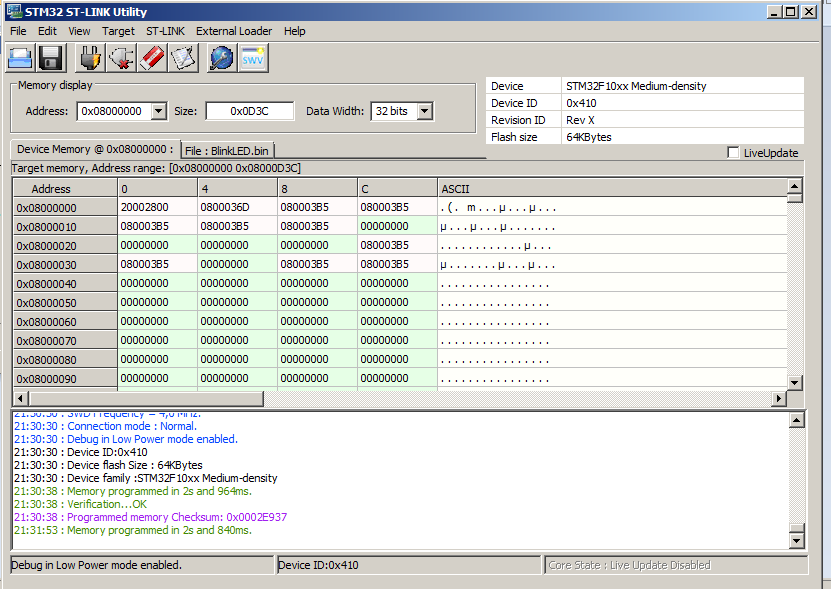Click log panel scroll down arrow

[x=797, y=540]
